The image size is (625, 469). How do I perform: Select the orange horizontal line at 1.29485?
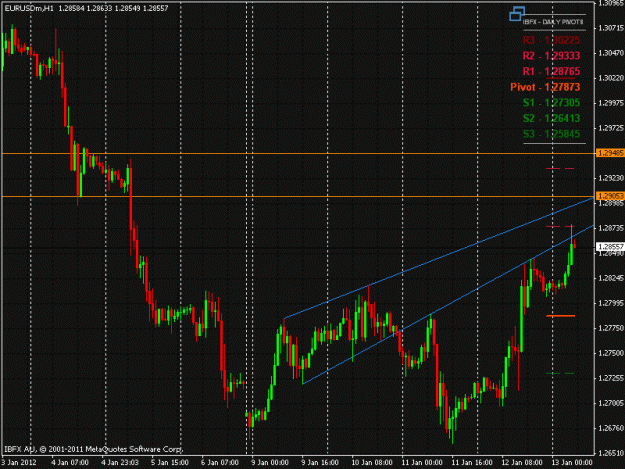click(298, 153)
